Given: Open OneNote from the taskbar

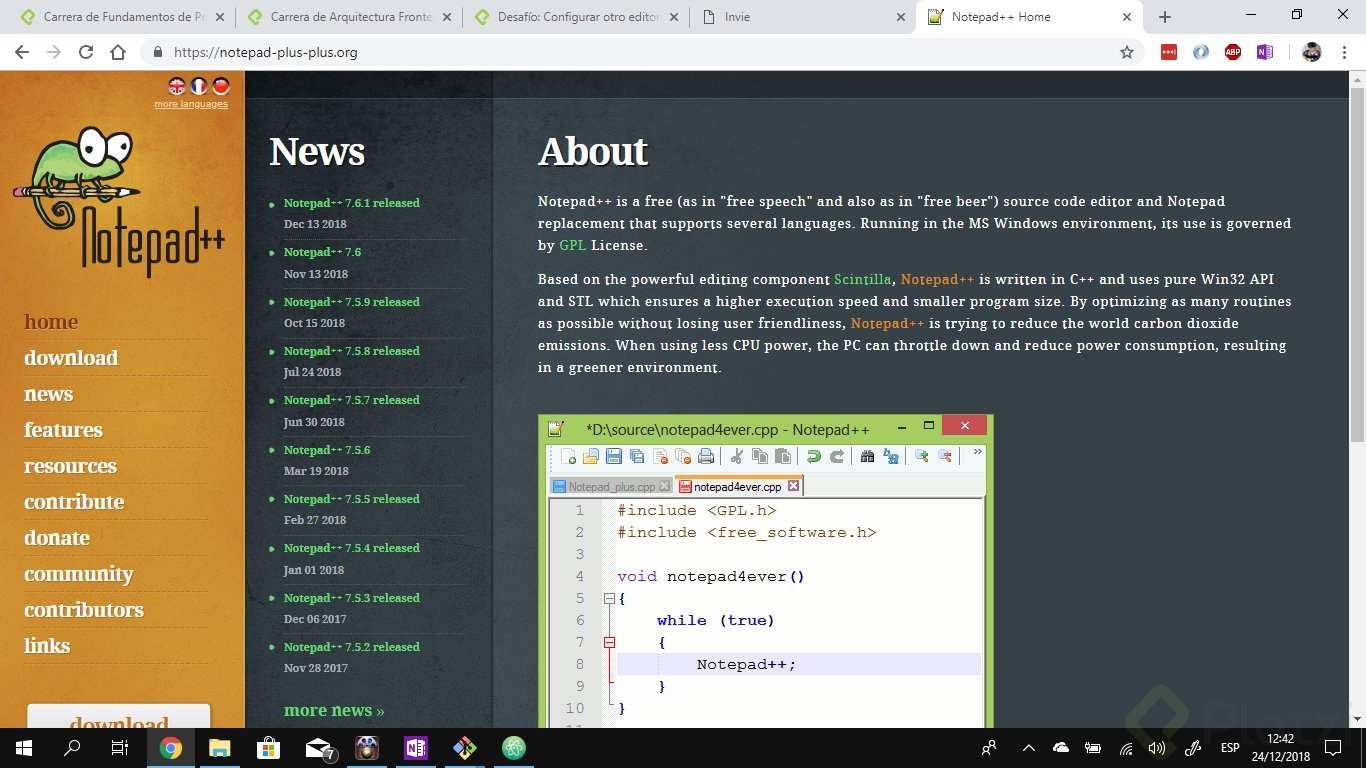Looking at the screenshot, I should point(415,748).
